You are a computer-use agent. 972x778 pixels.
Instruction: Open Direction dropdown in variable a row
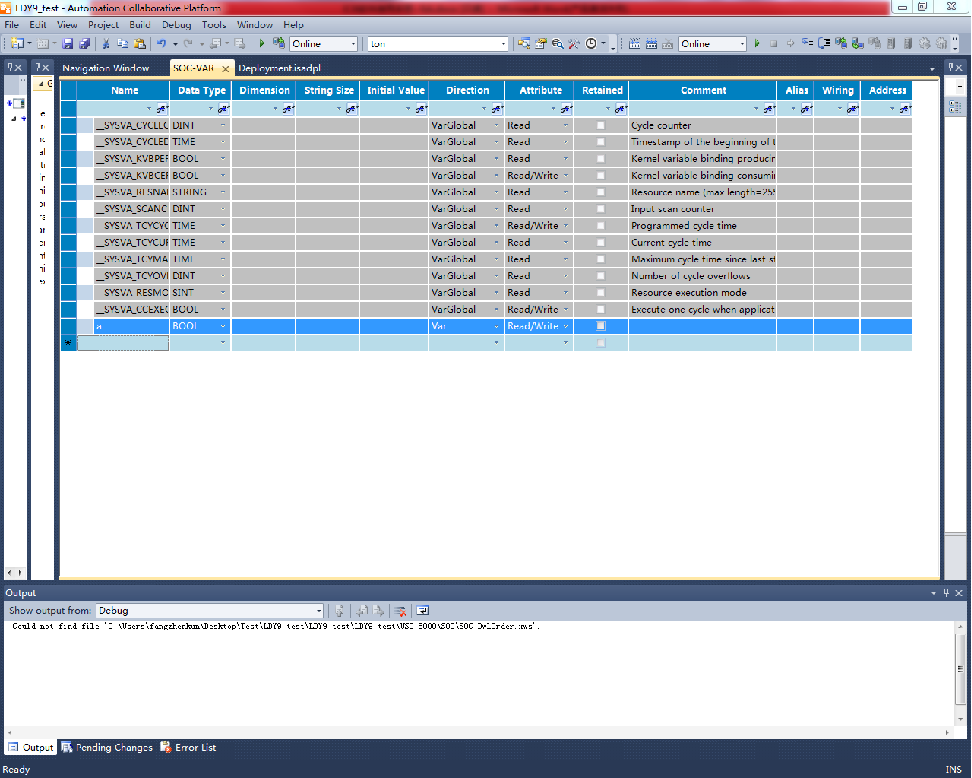point(496,326)
